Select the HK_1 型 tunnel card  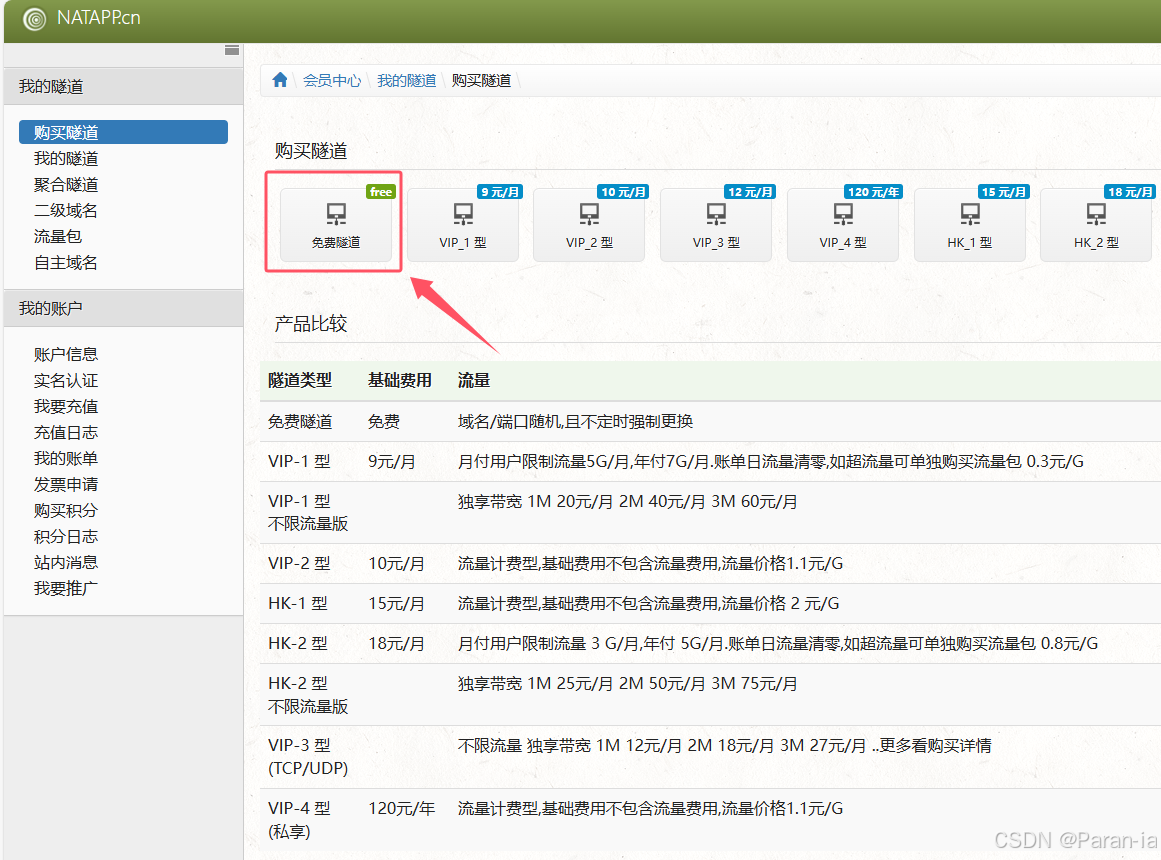click(x=970, y=224)
